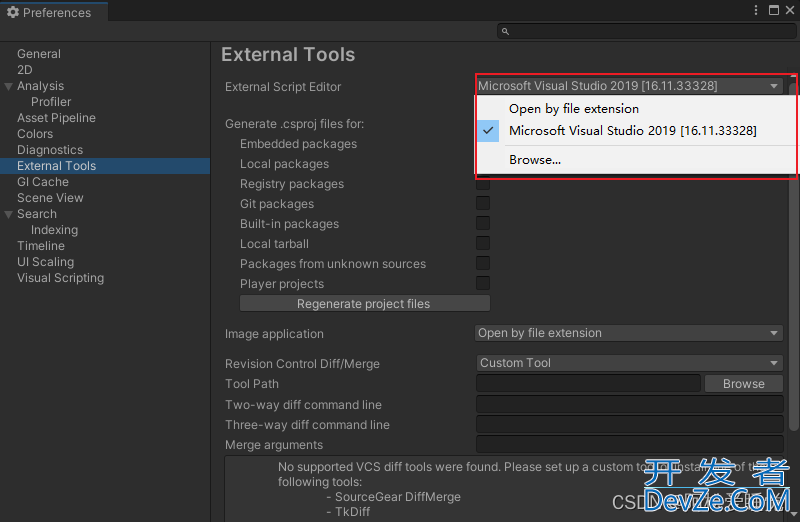Open the Image application dropdown
This screenshot has height=522, width=800.
click(629, 333)
